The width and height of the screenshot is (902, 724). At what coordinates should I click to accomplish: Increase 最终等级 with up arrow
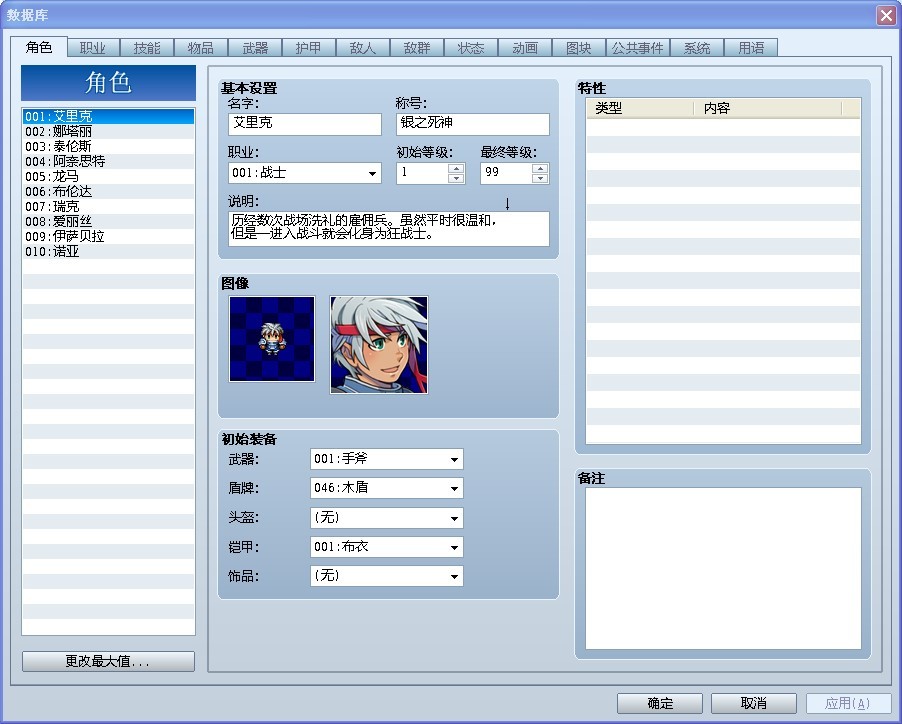[x=540, y=168]
